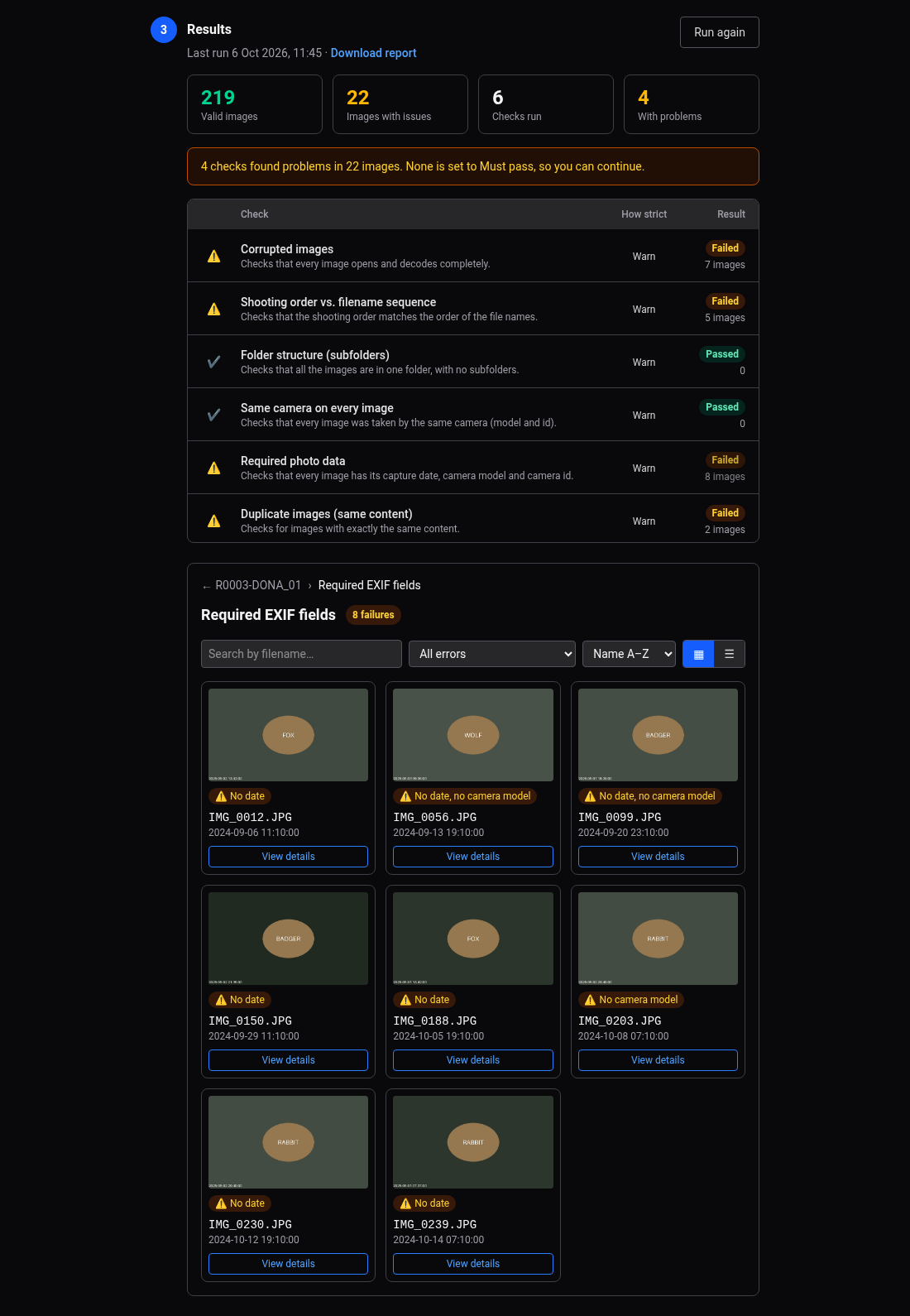View details for IMG_0056.JPG
The height and width of the screenshot is (1316, 910).
pos(473,857)
